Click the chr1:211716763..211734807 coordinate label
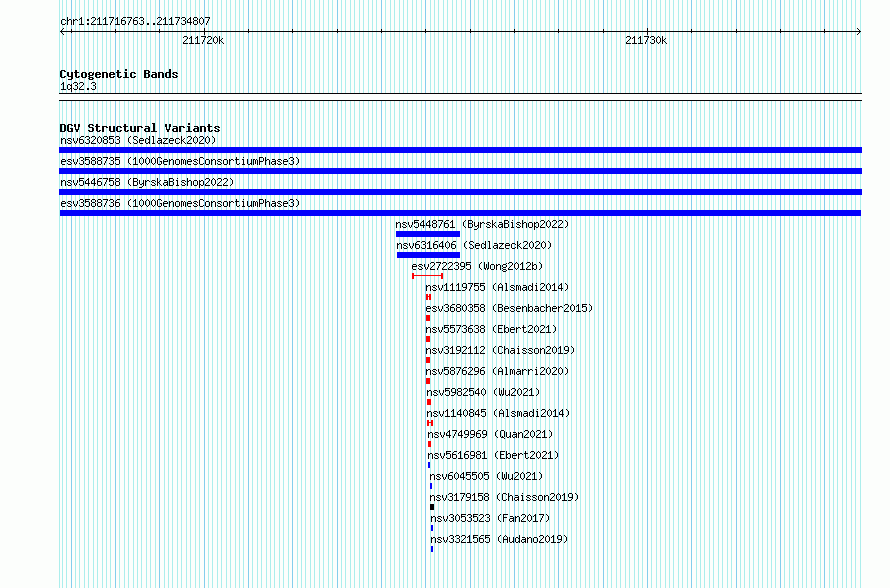Viewport: 890px width, 588px height. click(135, 22)
